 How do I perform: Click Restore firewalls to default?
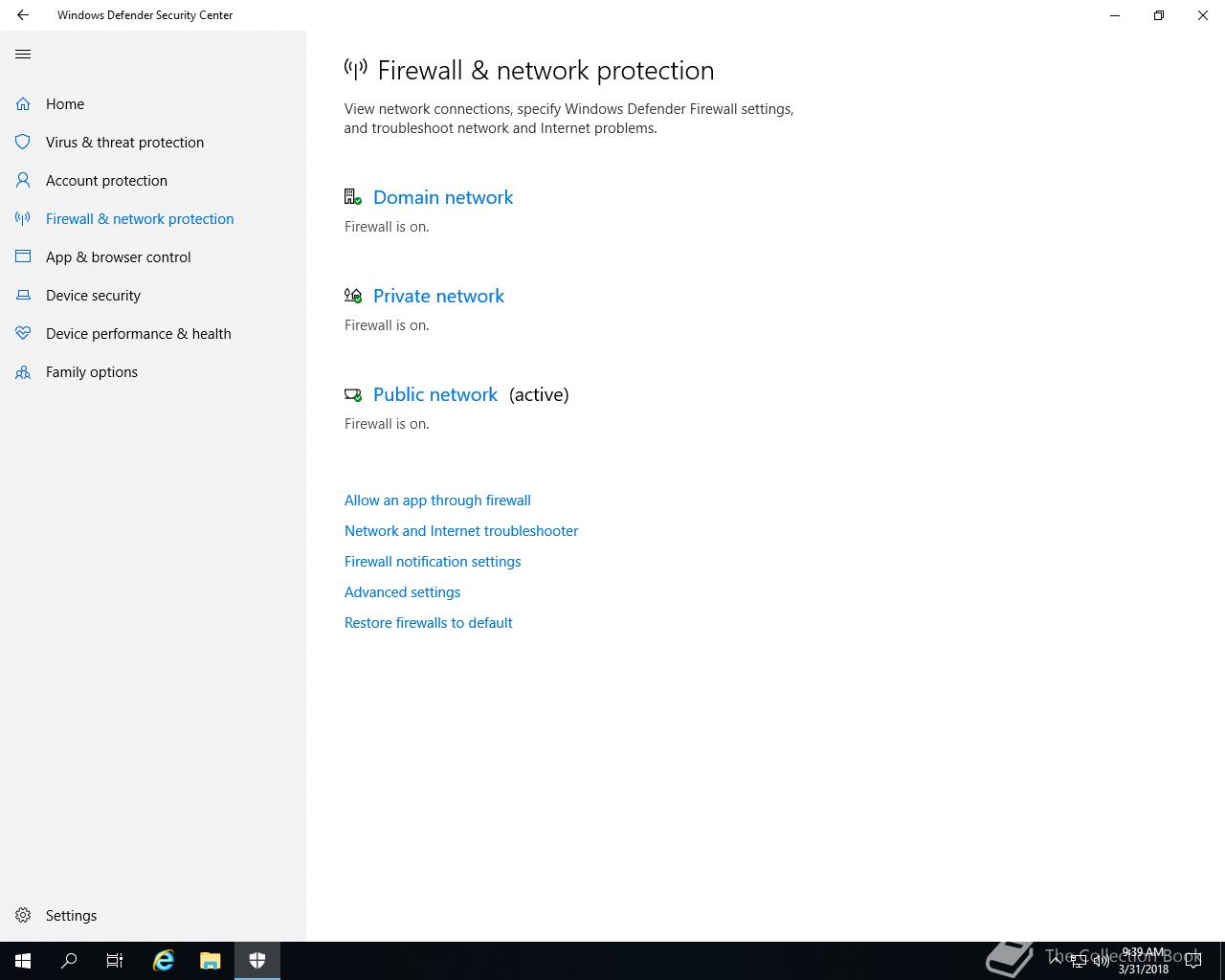pyautogui.click(x=428, y=623)
